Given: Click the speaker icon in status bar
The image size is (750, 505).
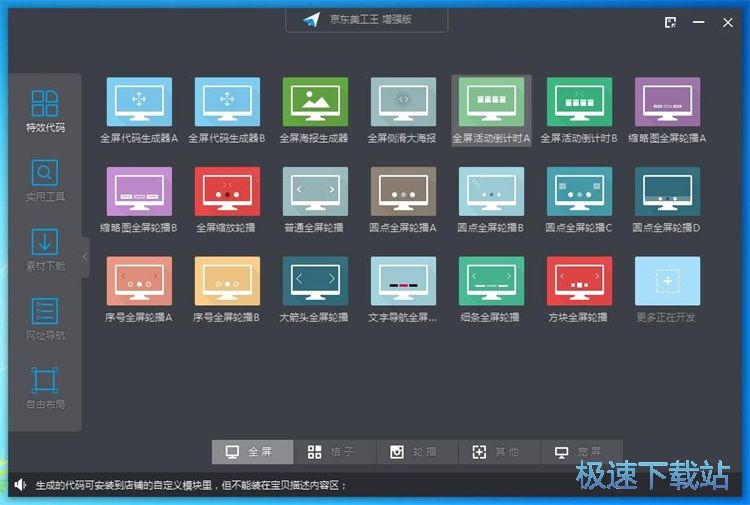Looking at the screenshot, I should click(20, 485).
